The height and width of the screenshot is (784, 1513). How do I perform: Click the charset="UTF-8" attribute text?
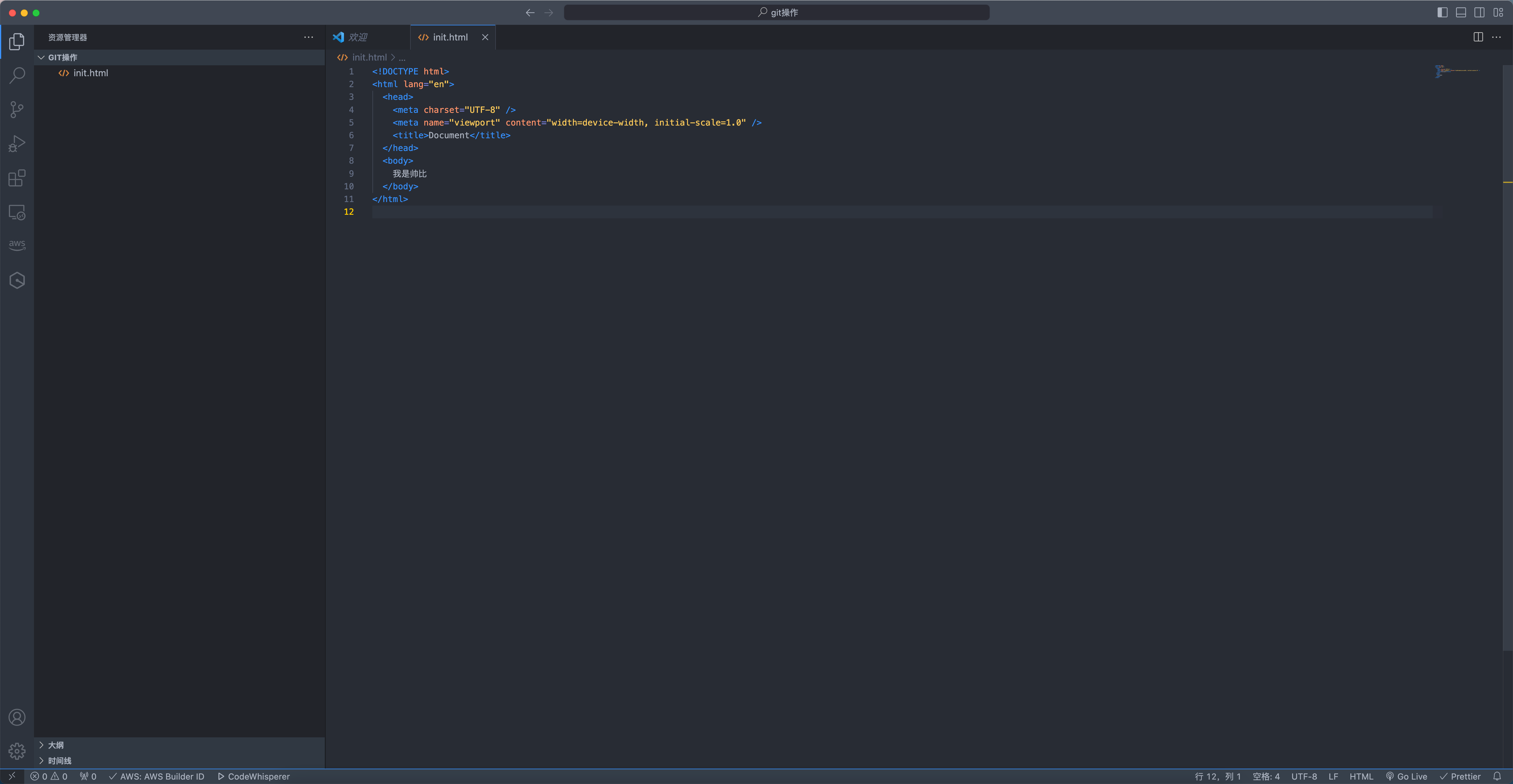click(462, 110)
